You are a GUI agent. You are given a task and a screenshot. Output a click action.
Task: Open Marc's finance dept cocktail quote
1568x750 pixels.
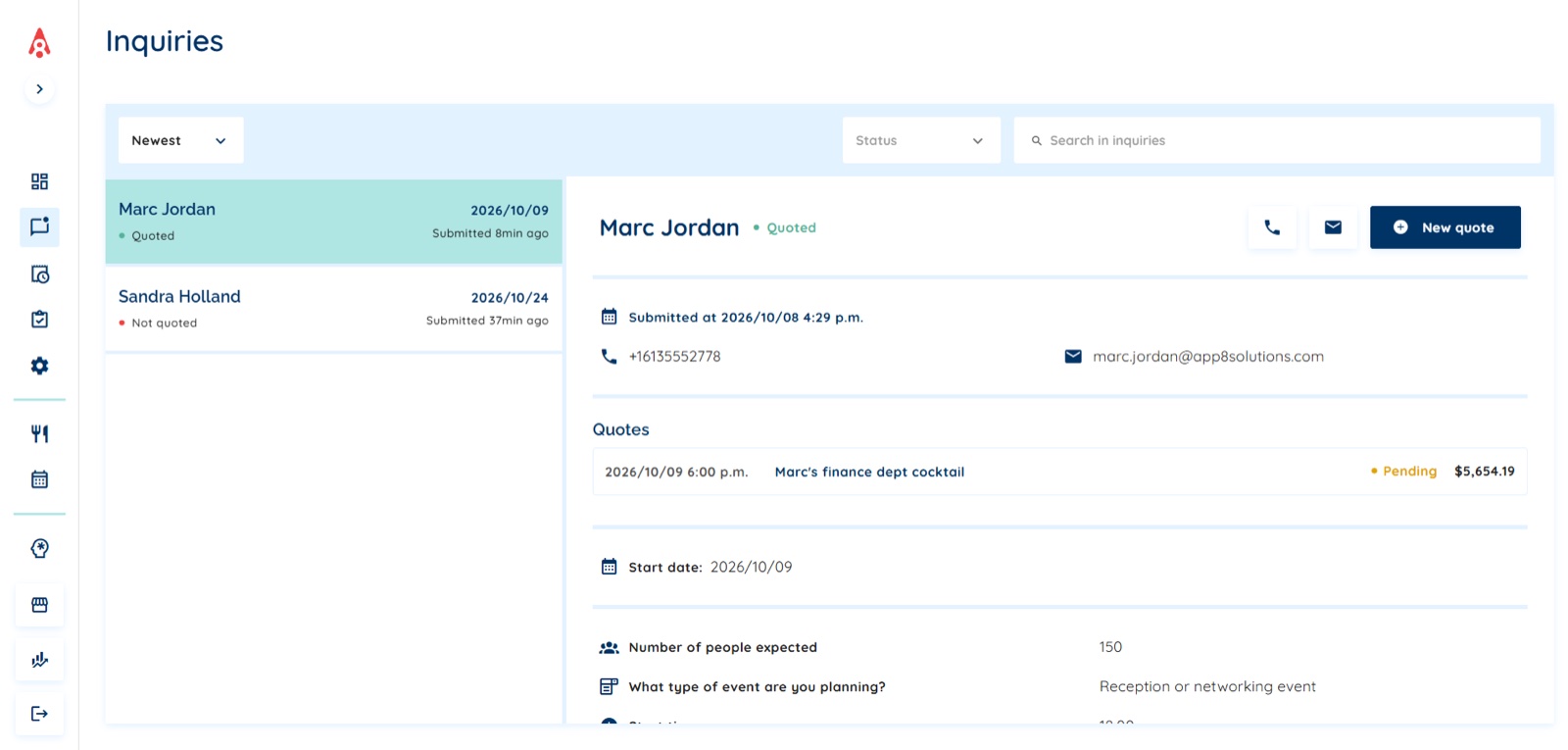tap(869, 472)
